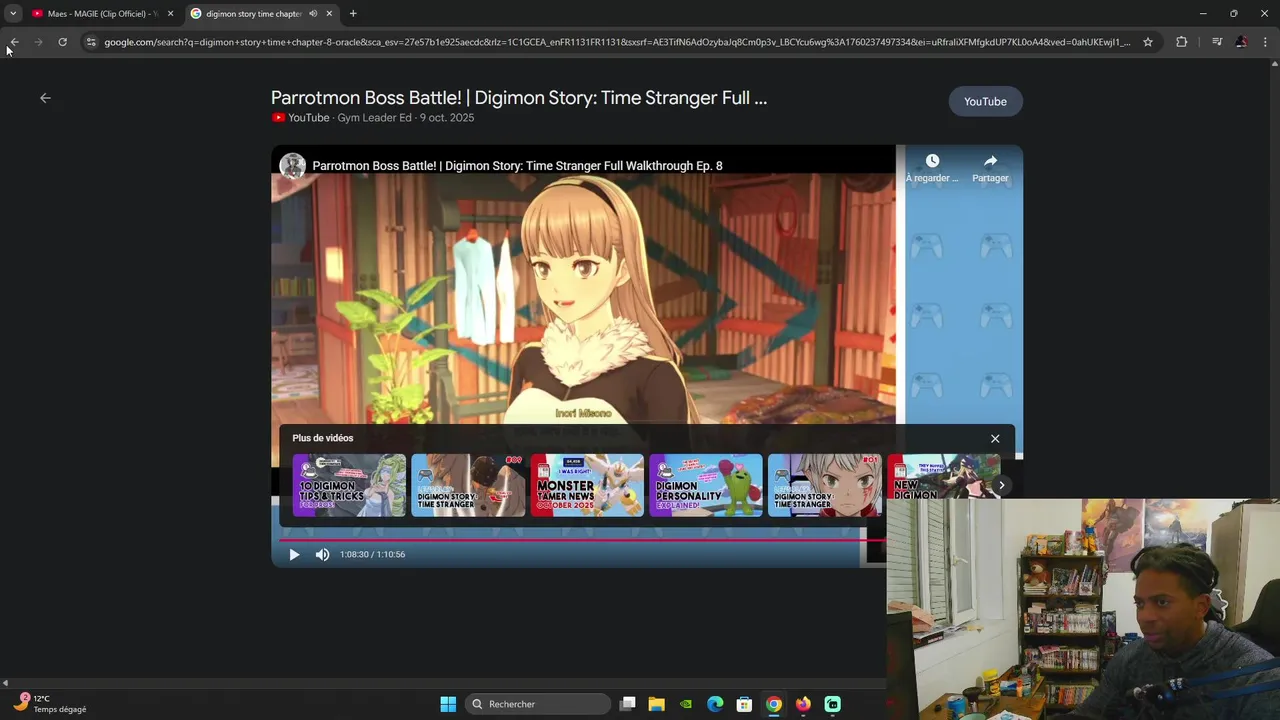
Task: View site information icon in address bar
Action: coord(91,42)
